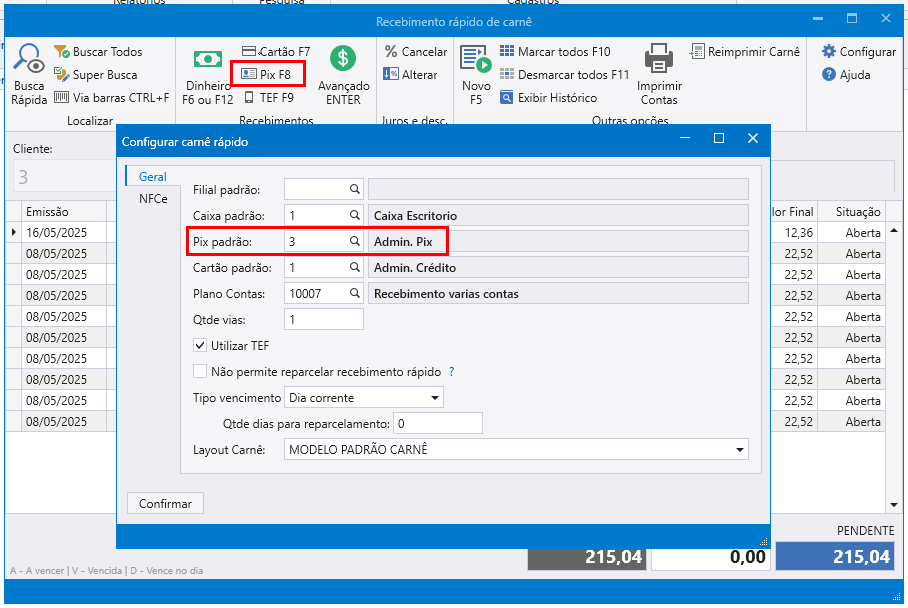
Task: Open Super Busca option
Action: [x=96, y=75]
